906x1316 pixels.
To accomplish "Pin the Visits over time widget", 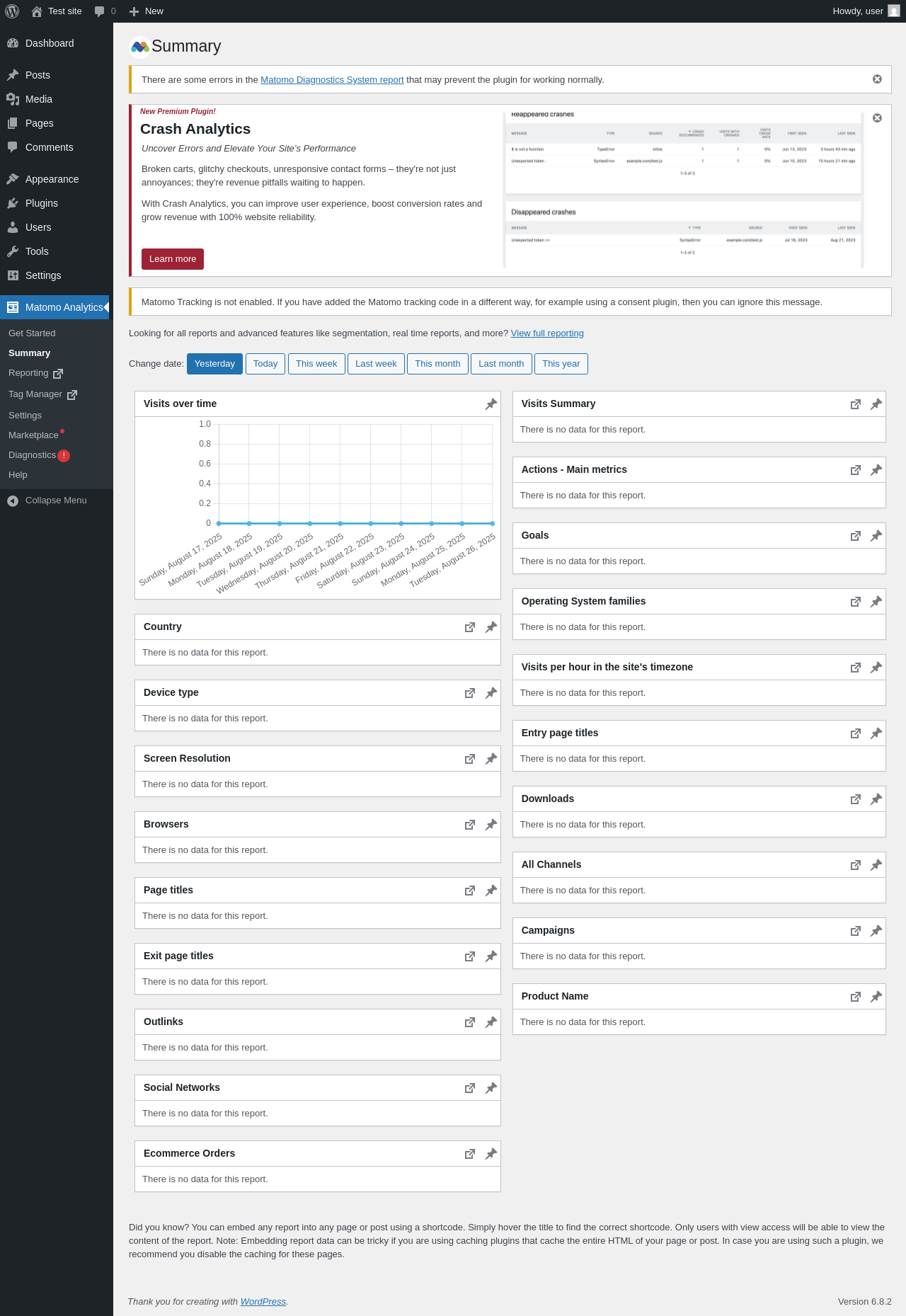I will [491, 404].
